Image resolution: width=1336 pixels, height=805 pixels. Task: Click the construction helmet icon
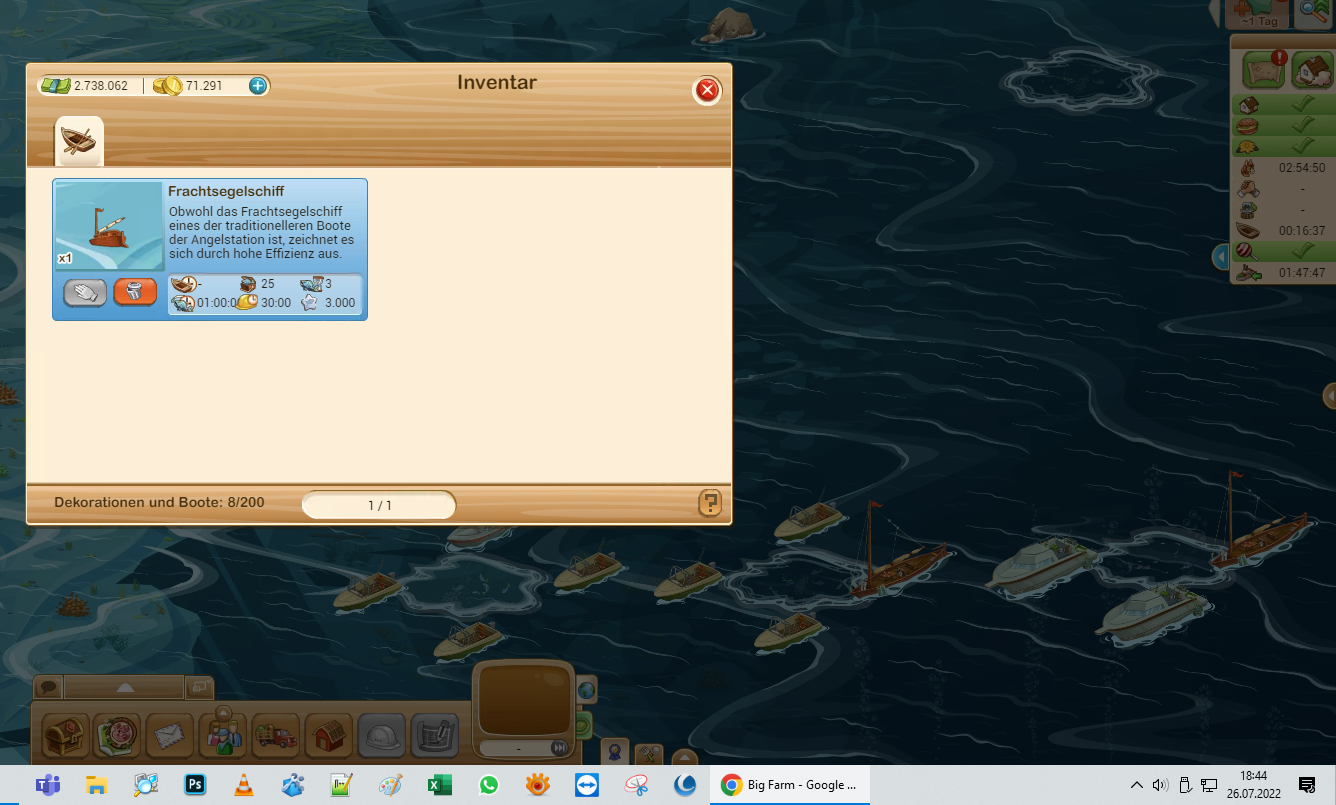click(381, 737)
